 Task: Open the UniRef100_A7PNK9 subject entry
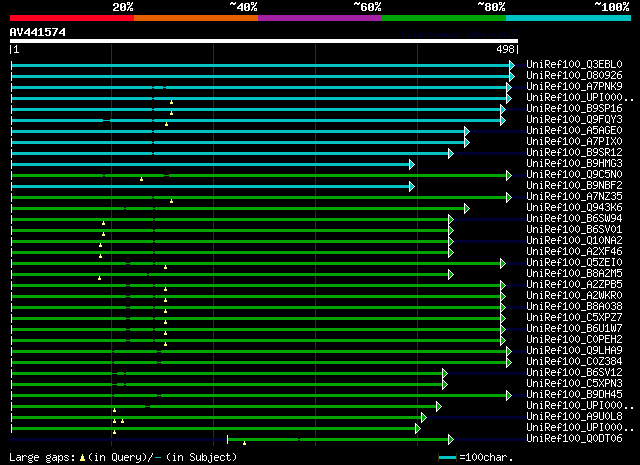574,86
